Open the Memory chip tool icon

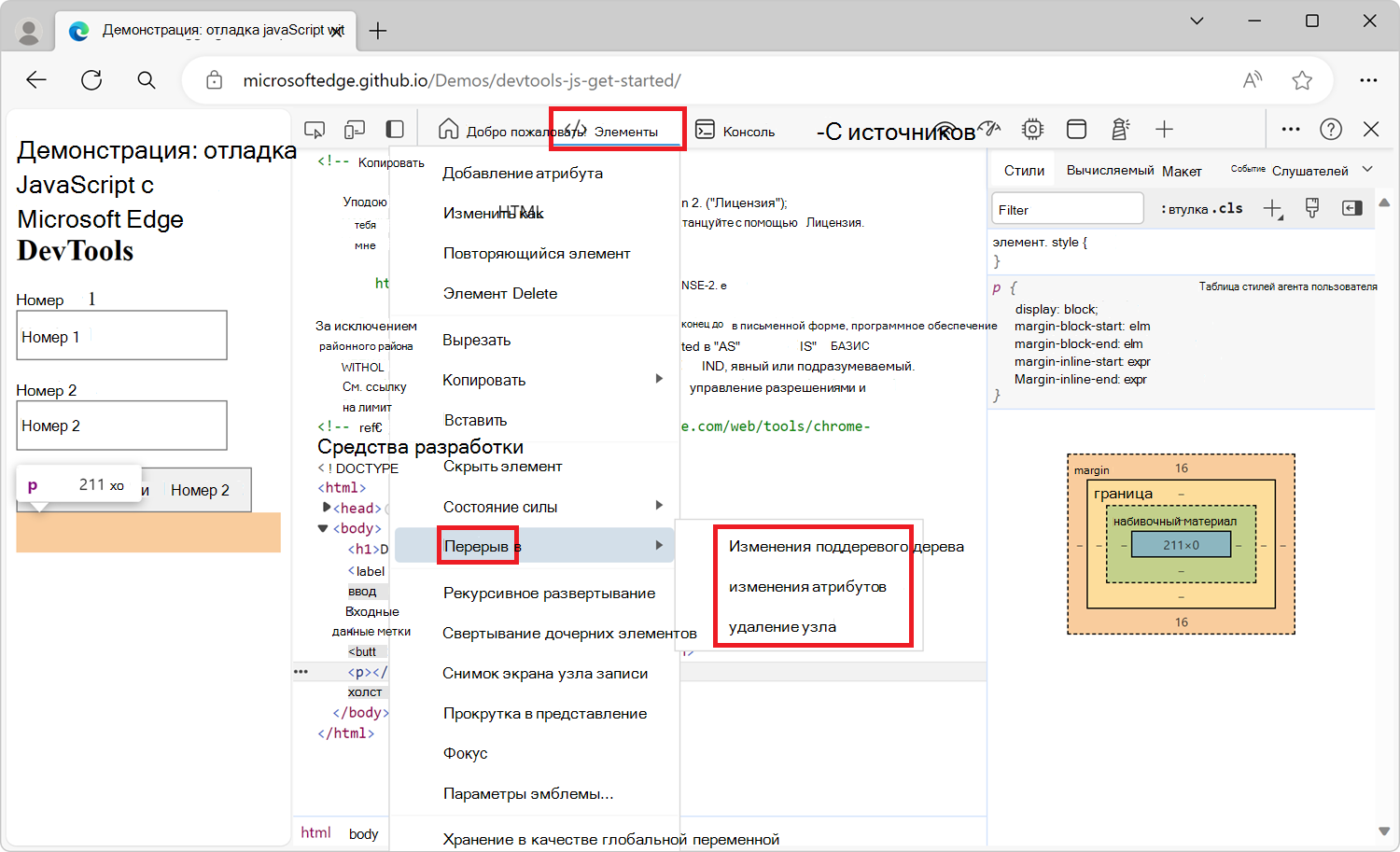coord(1032,130)
